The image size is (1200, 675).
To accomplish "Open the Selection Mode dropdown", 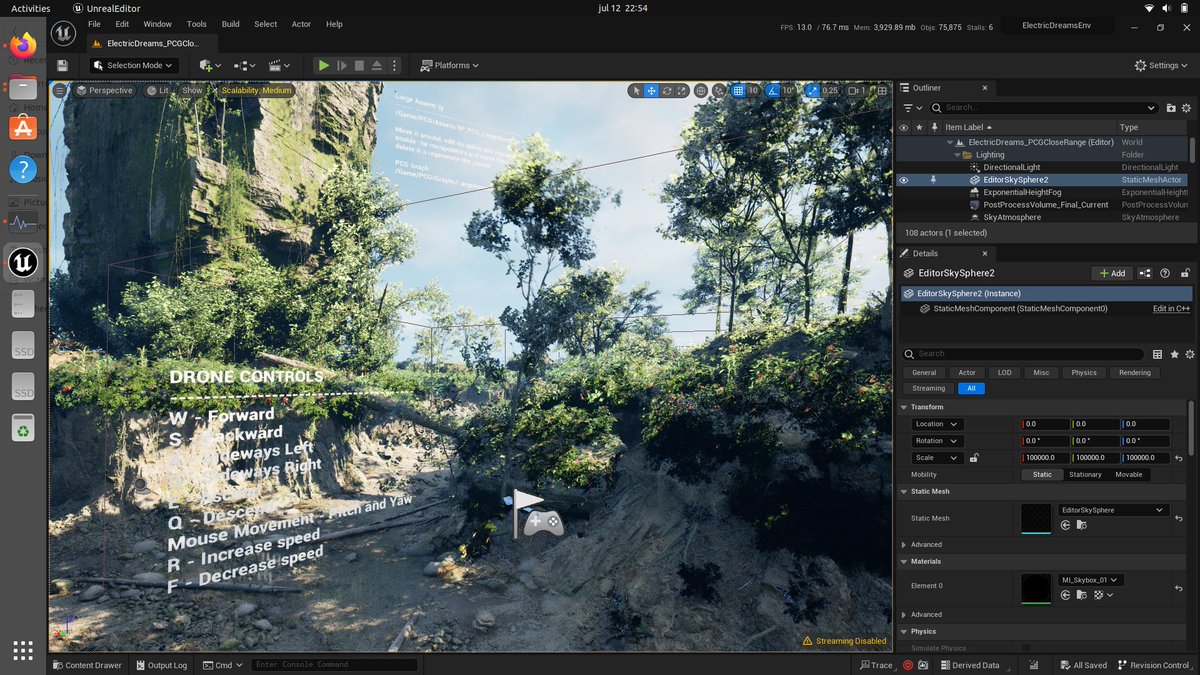I will point(133,65).
